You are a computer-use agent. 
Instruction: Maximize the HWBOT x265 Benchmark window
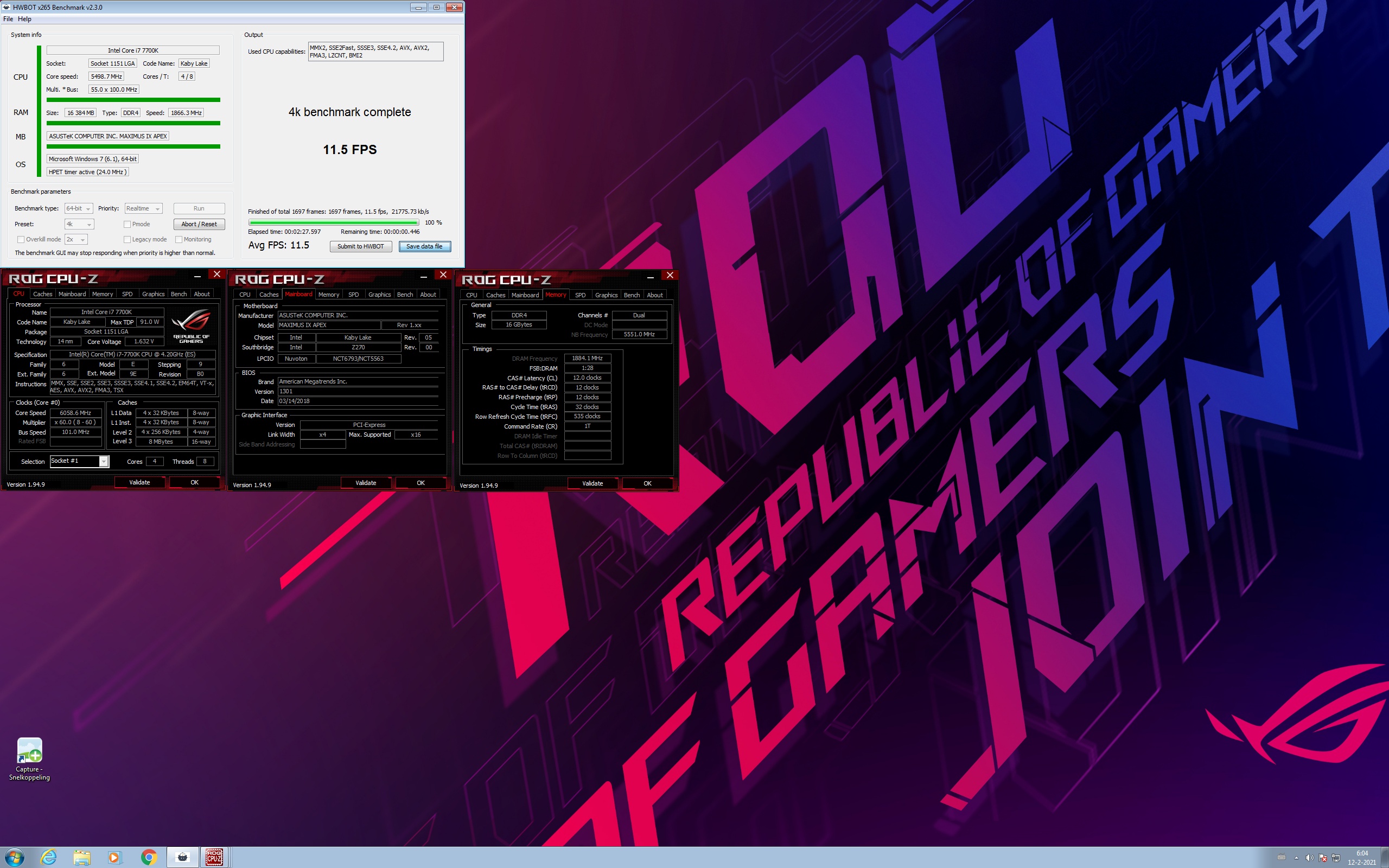point(436,7)
